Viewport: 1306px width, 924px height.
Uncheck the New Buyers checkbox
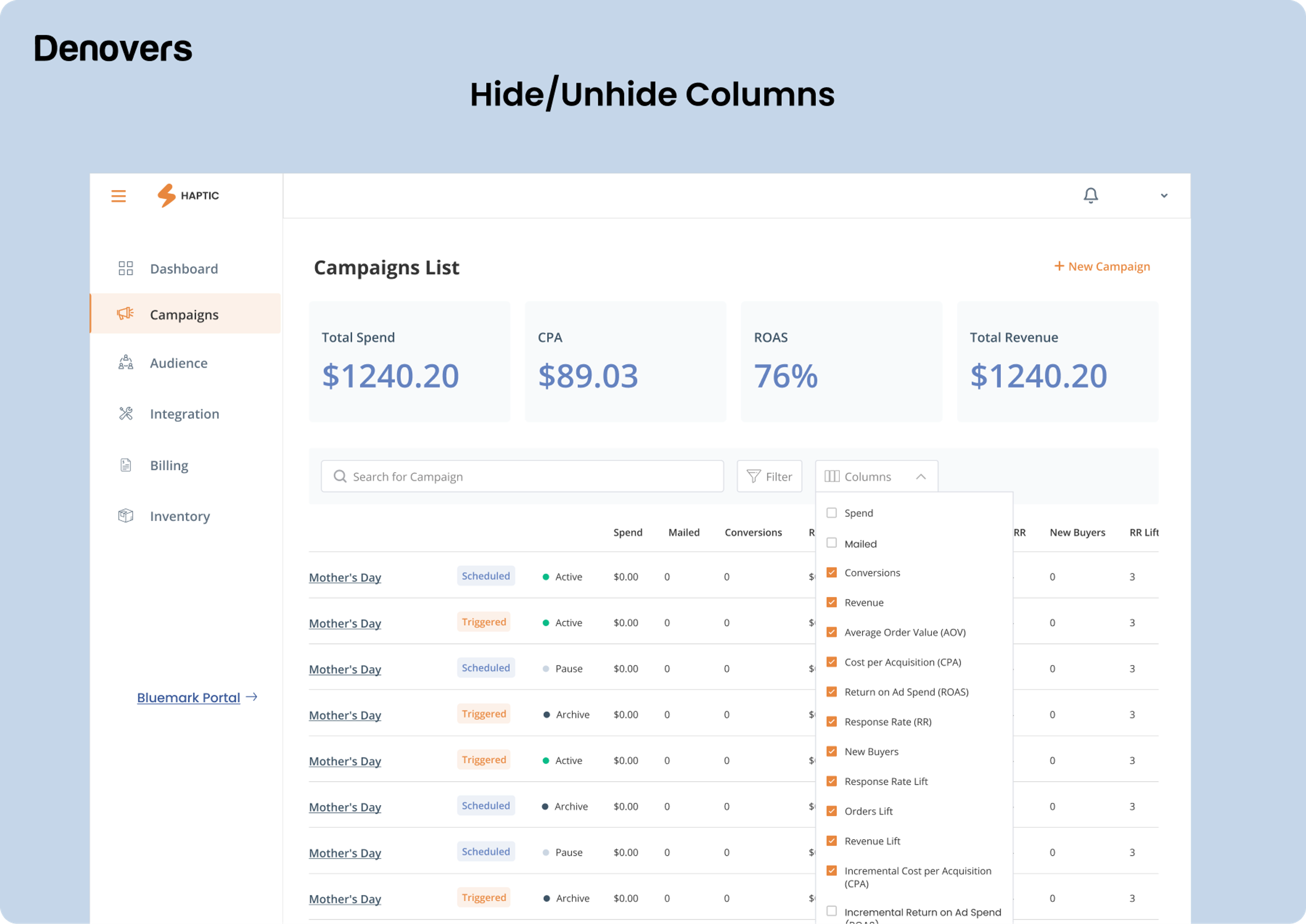pos(832,751)
